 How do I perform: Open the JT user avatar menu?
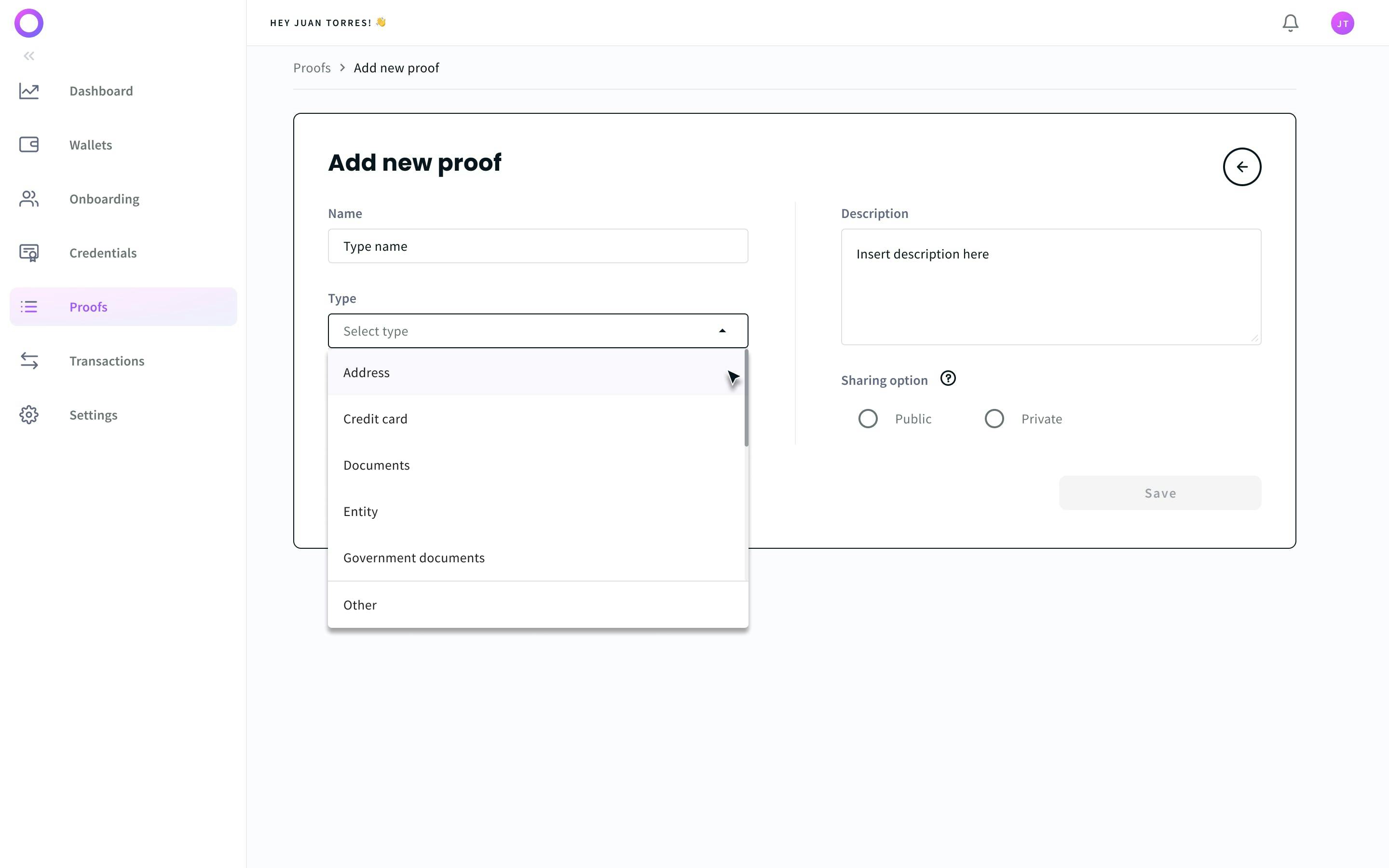click(x=1342, y=24)
